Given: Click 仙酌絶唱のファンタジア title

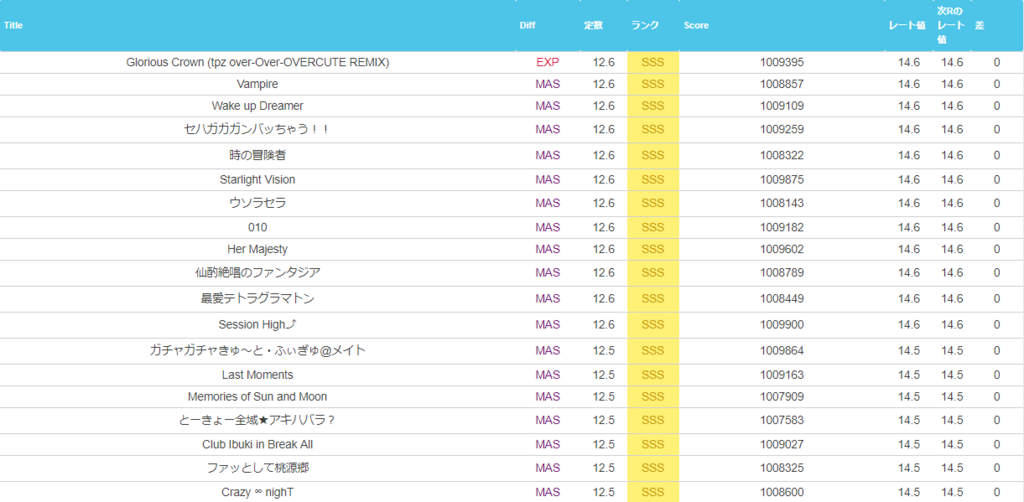Looking at the screenshot, I should click(257, 272).
